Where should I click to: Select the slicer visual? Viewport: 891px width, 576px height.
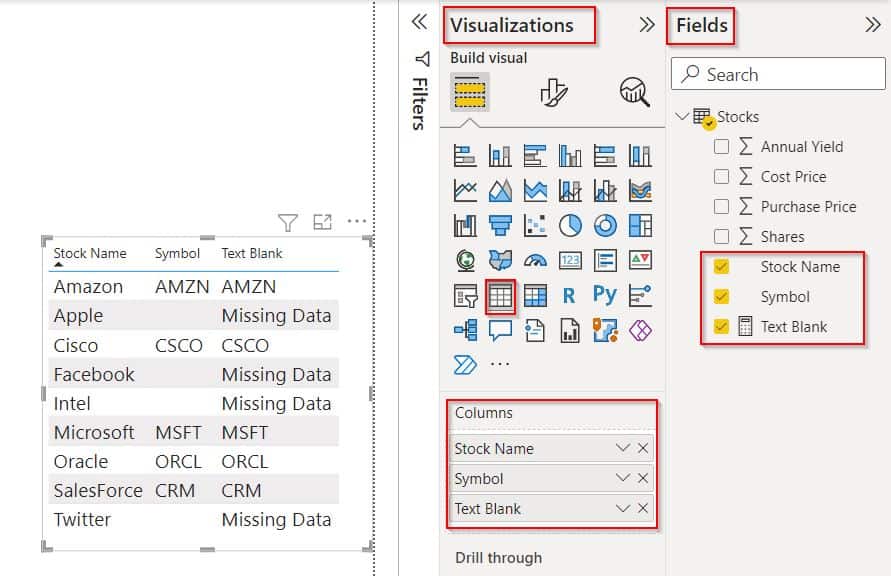point(465,296)
